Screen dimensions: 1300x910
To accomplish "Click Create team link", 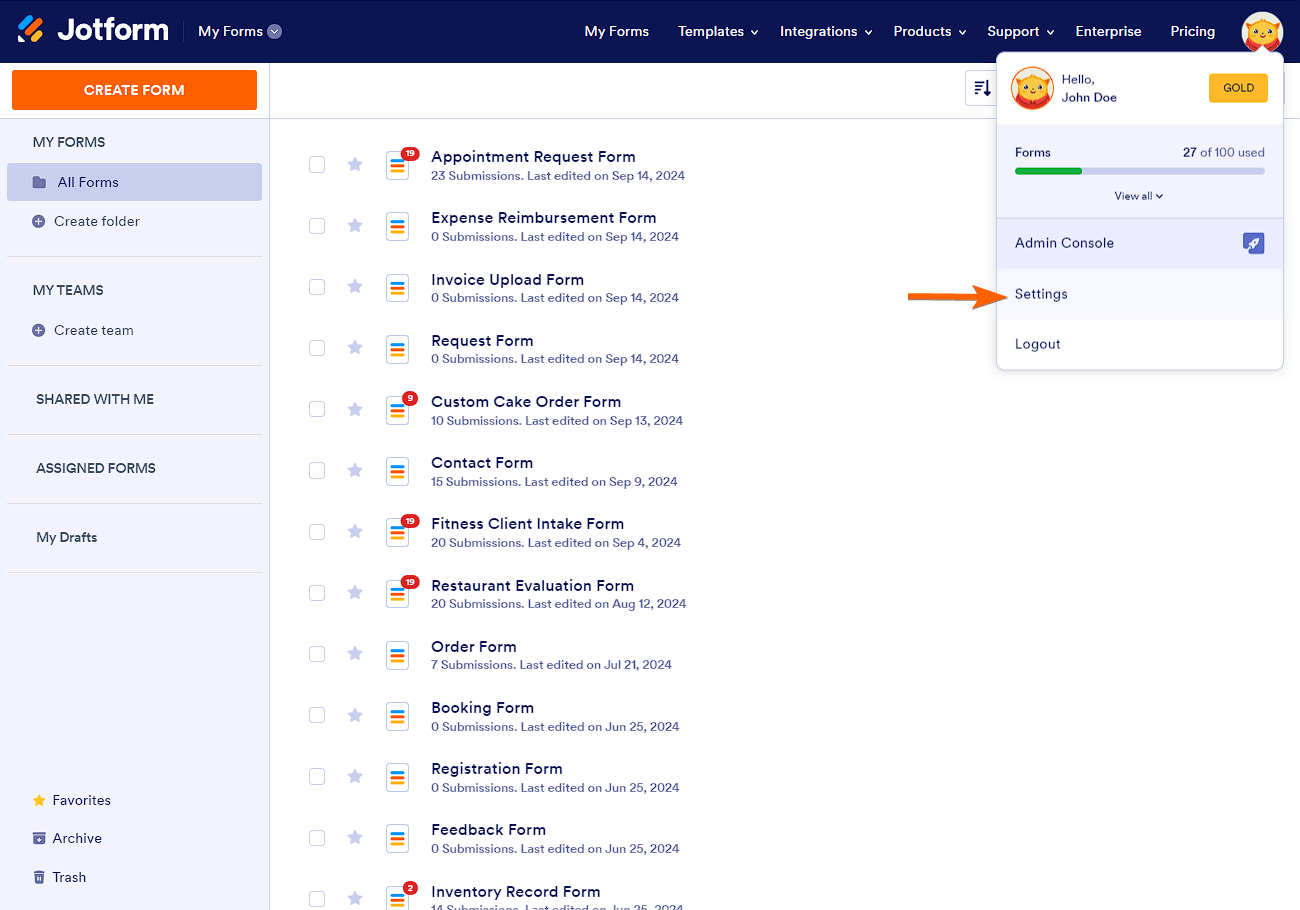I will point(94,330).
